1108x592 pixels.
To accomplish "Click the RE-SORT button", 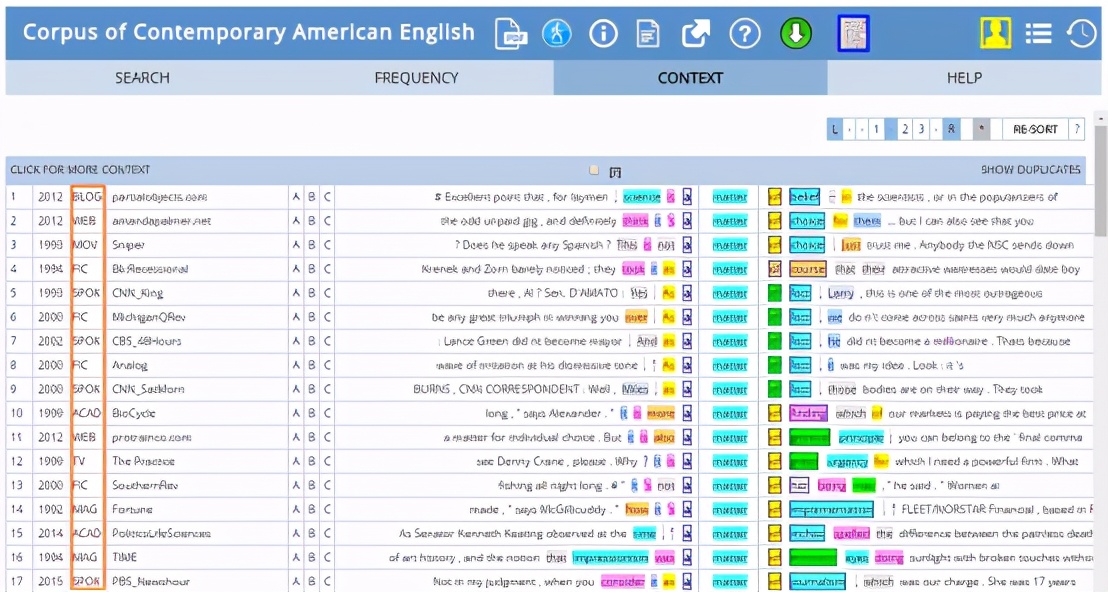I will [x=1035, y=129].
